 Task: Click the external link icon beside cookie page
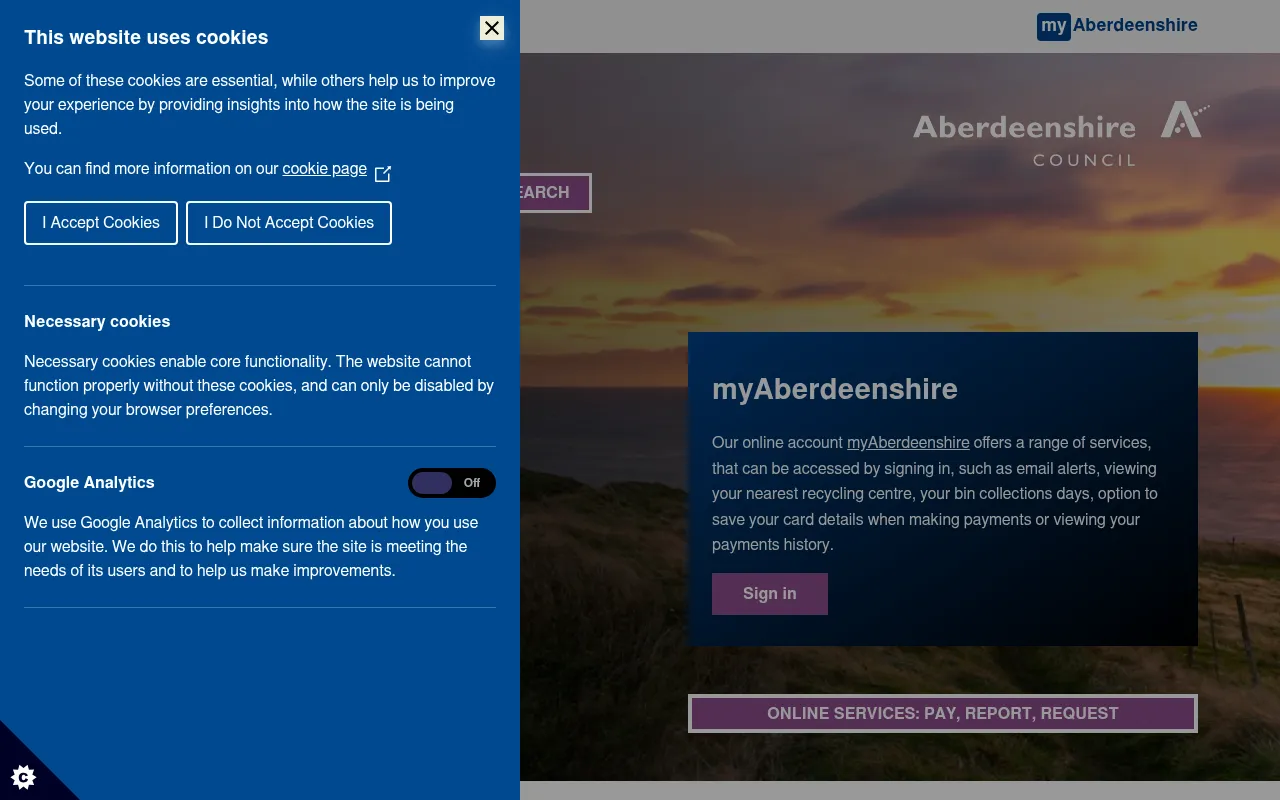pyautogui.click(x=383, y=174)
